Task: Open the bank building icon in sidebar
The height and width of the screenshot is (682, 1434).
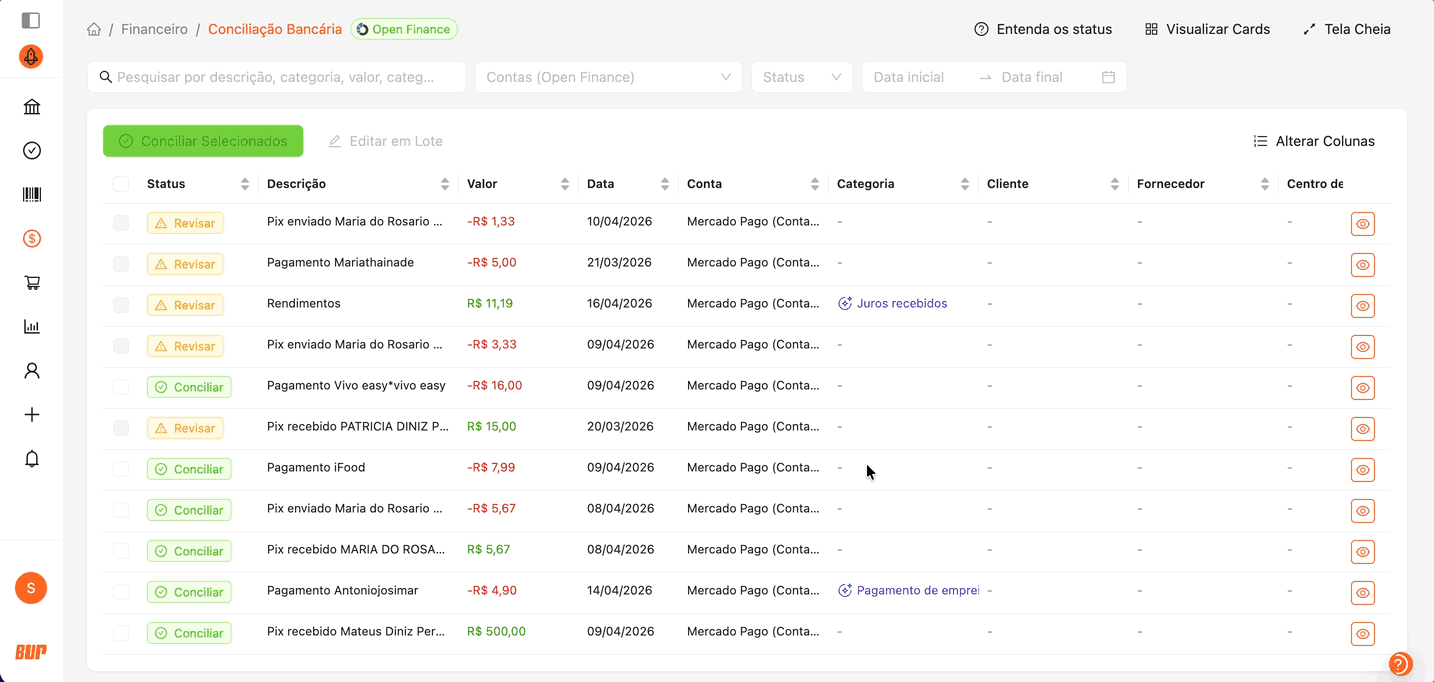Action: [x=32, y=107]
